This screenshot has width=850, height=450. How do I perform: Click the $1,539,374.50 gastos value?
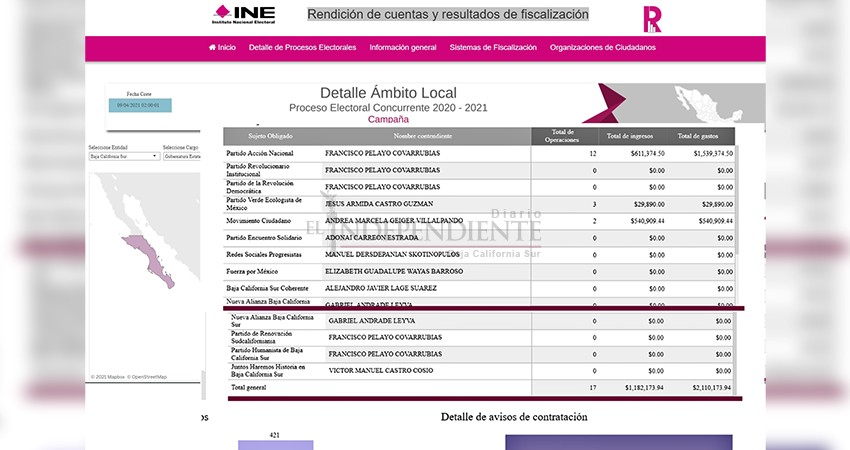point(713,153)
